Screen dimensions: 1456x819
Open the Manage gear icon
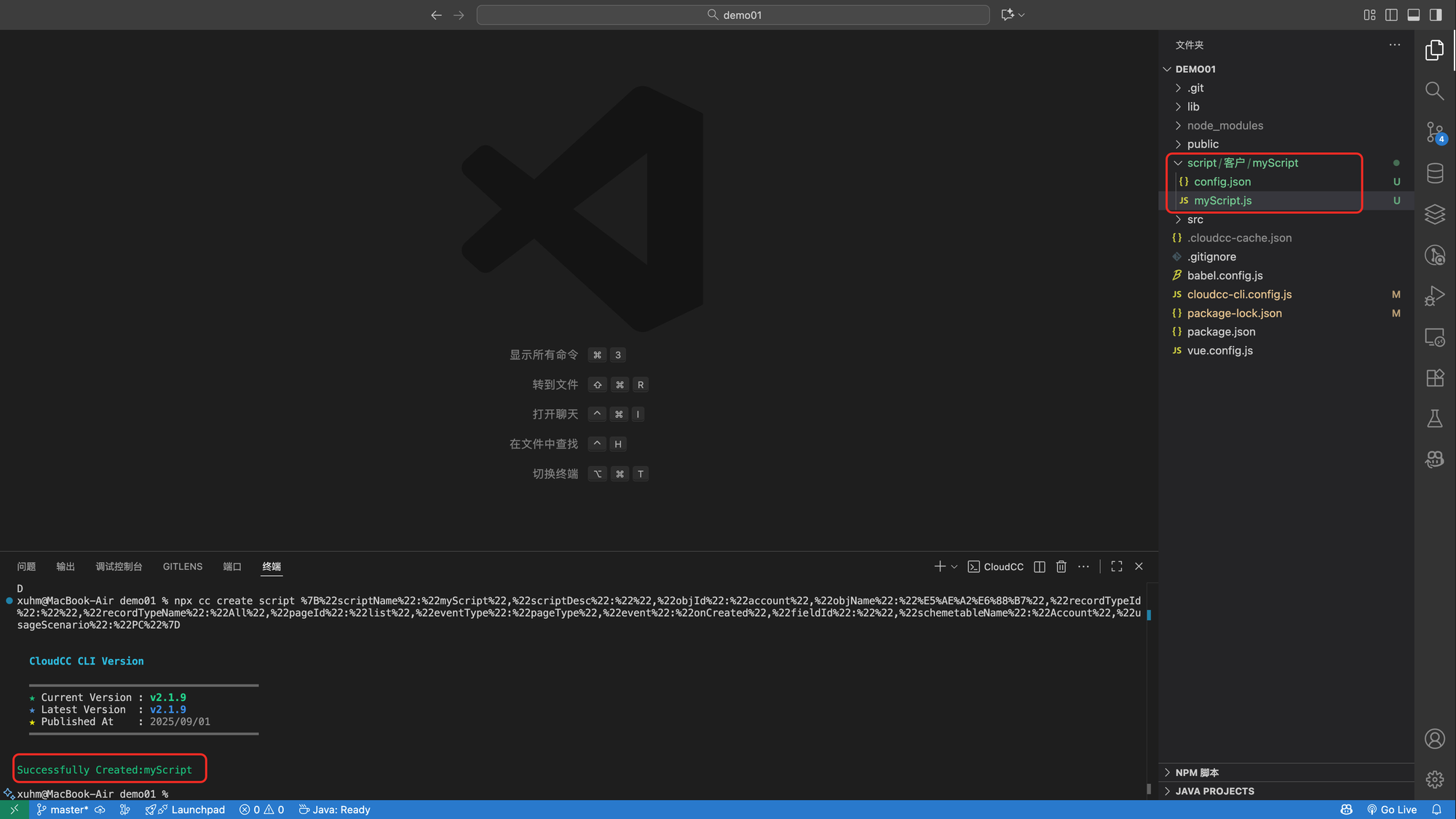(1434, 780)
